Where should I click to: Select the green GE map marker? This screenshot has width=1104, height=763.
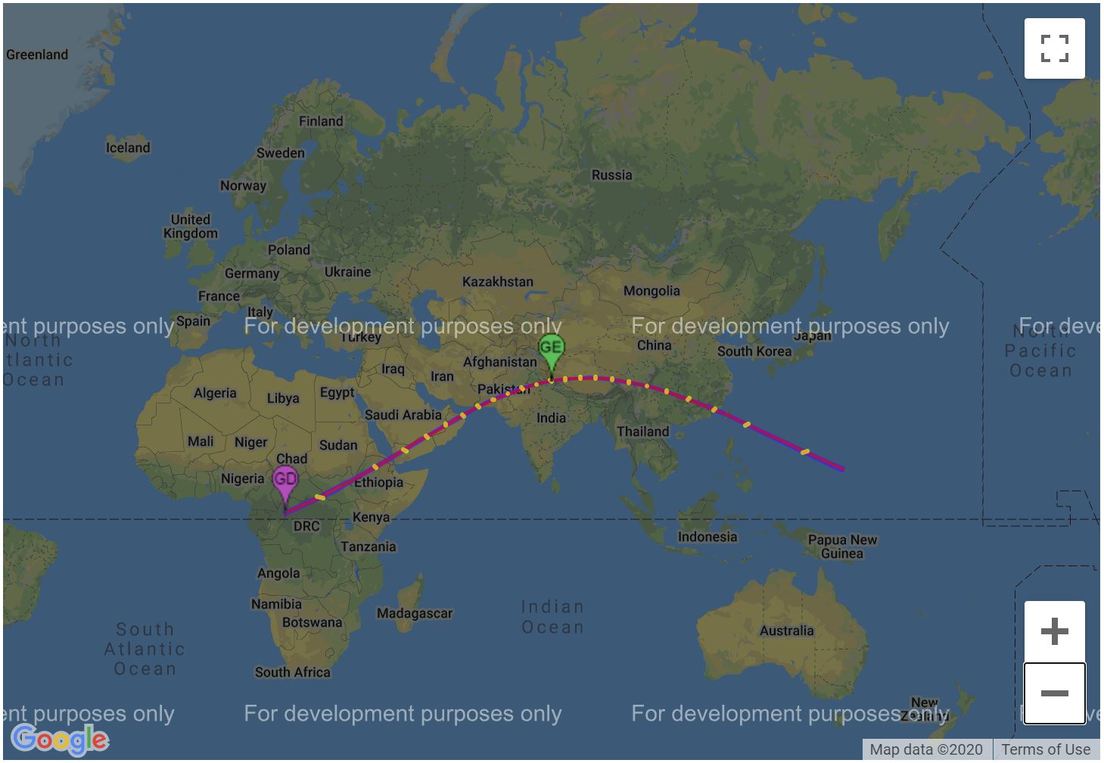[551, 351]
